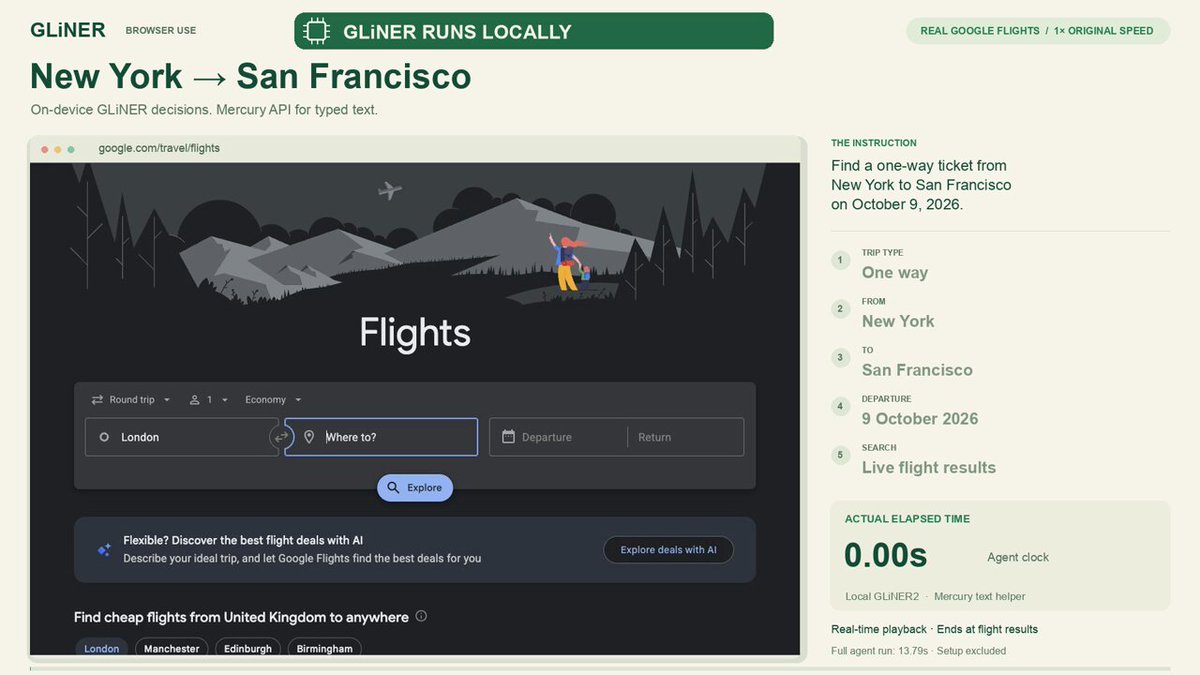Swap origin and destination airports

point(281,437)
